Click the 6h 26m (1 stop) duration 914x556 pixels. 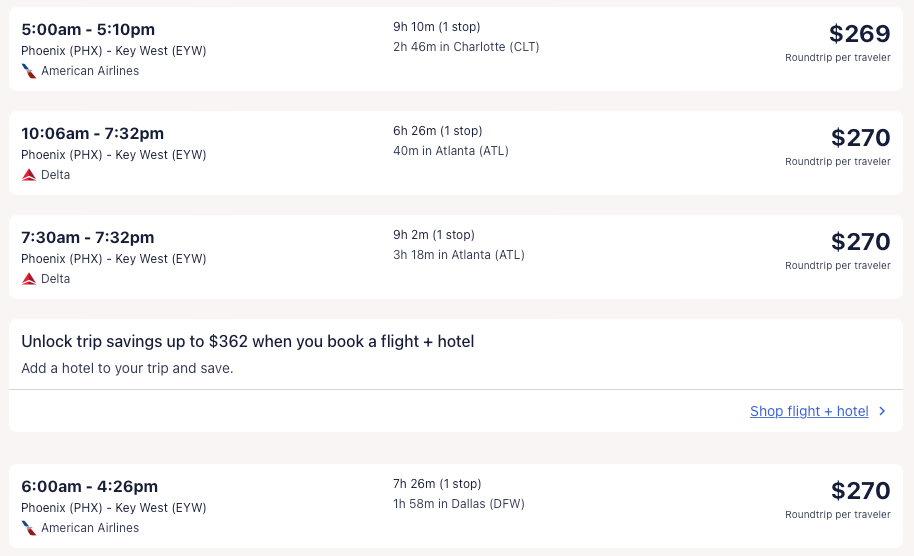pyautogui.click(x=437, y=131)
